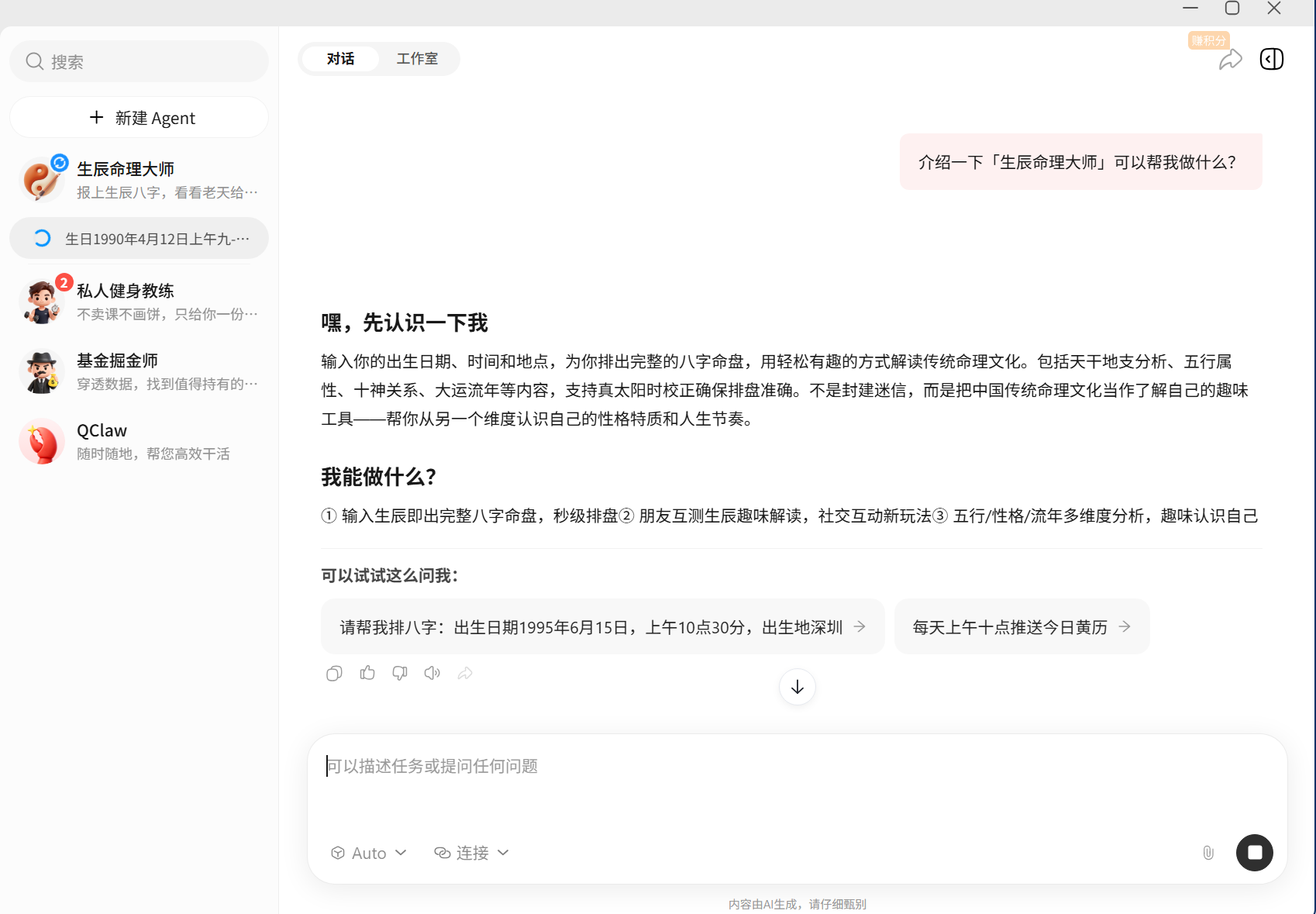
Task: Open the 生辰命理大师 agent chat
Action: [x=140, y=180]
